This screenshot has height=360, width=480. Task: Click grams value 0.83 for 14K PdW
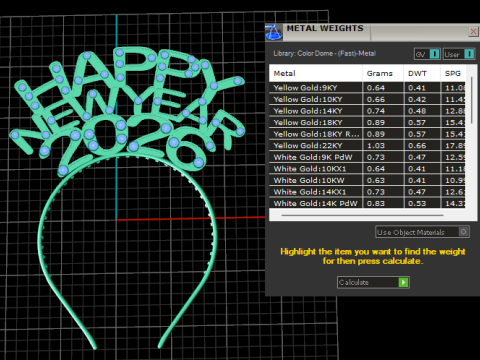[x=376, y=203]
